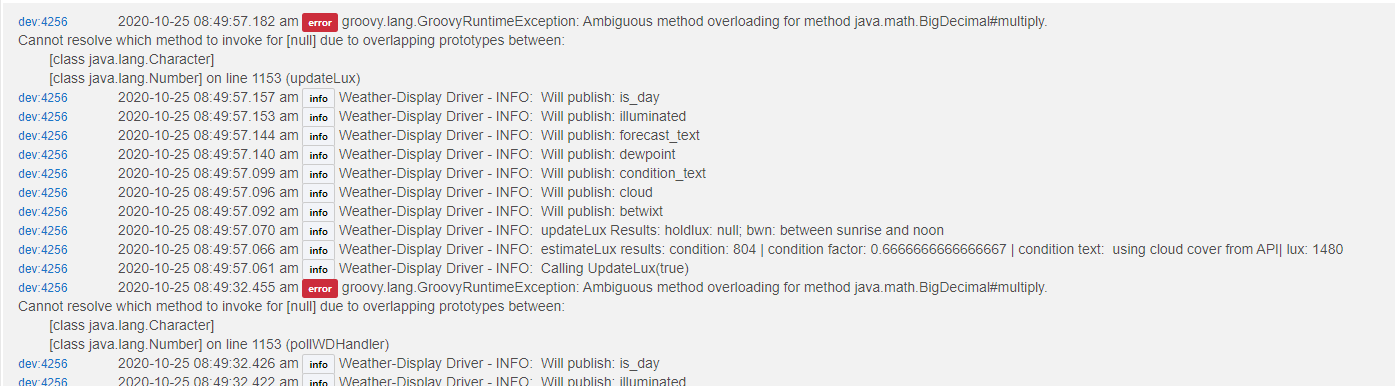Click info badge for betwixt entry
This screenshot has height=386, width=1395.
319,212
